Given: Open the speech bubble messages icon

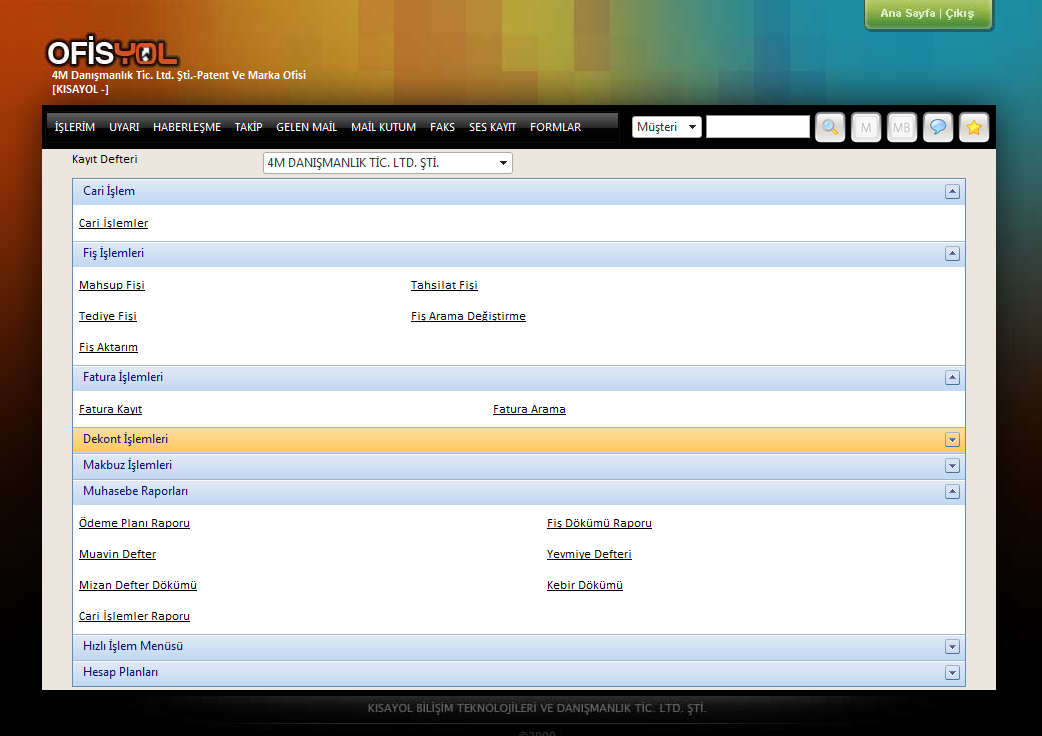Looking at the screenshot, I should point(938,127).
